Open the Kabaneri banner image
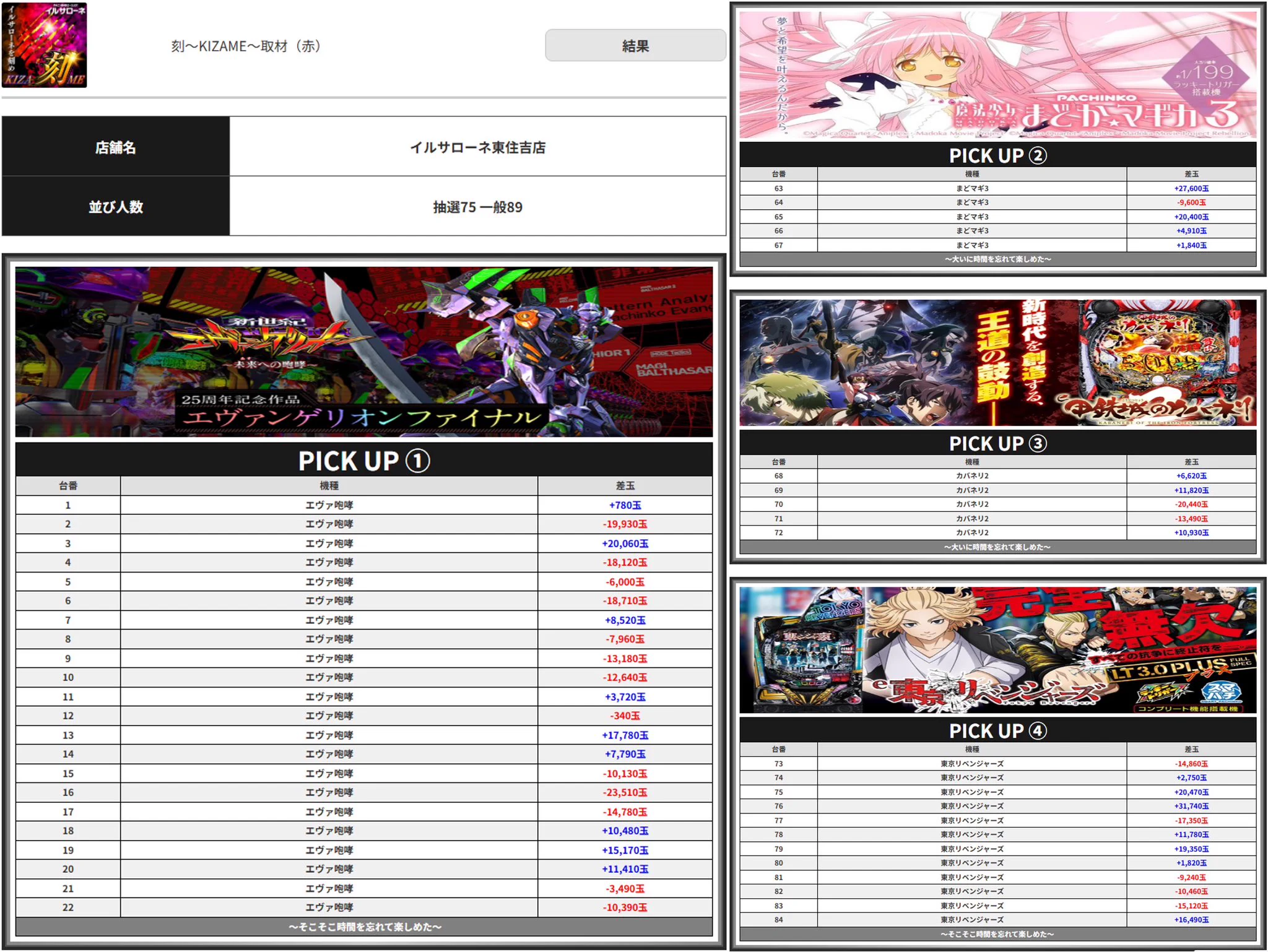Viewport: 1268px width, 952px height. (x=998, y=363)
